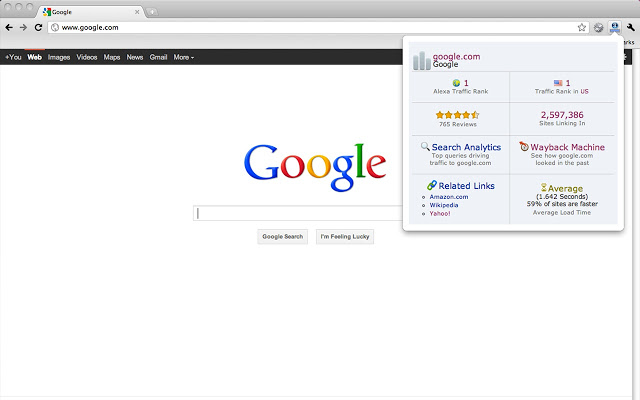The height and width of the screenshot is (400, 640).
Task: Click the browser reload button
Action: (x=38, y=28)
